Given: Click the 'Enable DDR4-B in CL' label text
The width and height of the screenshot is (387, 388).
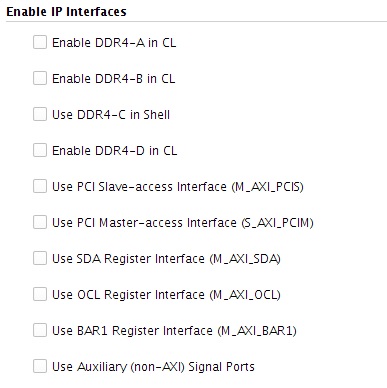Looking at the screenshot, I should (x=113, y=79).
